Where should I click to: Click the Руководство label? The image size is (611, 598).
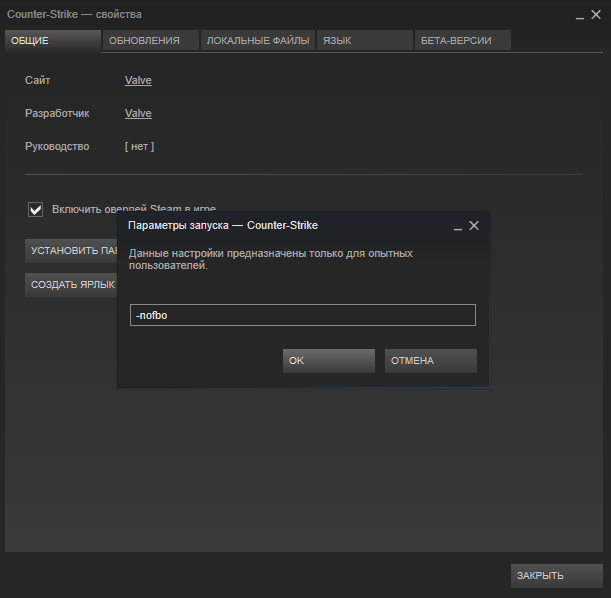tap(57, 146)
